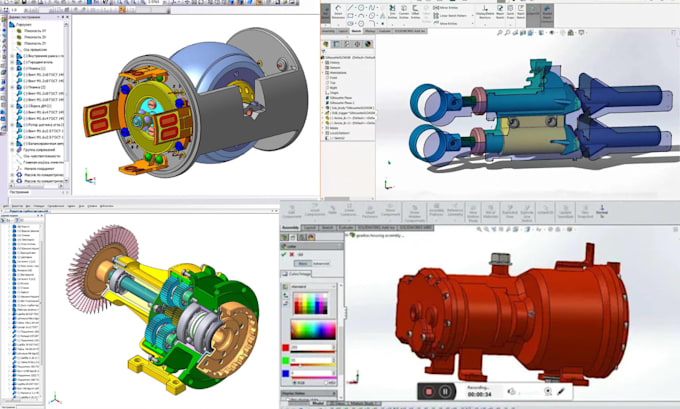Pick a color from the standard swatch grid
680x409 pixels.
point(311,304)
